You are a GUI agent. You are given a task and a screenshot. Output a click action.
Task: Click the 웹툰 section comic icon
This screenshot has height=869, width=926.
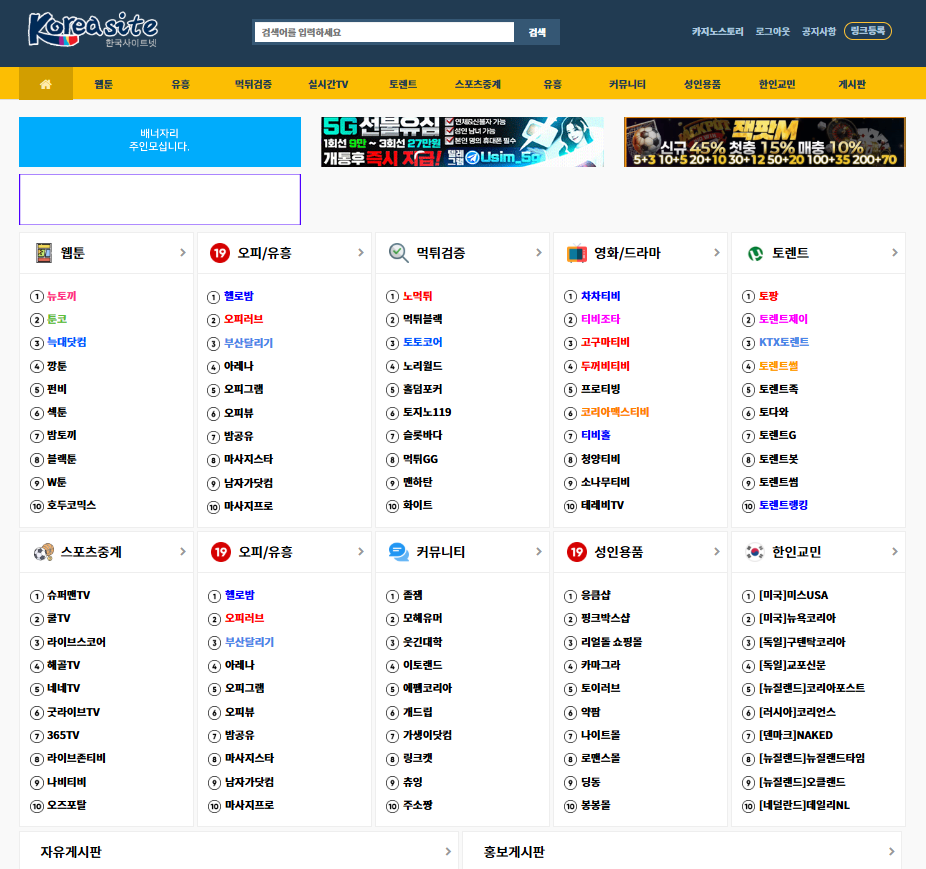[x=44, y=253]
